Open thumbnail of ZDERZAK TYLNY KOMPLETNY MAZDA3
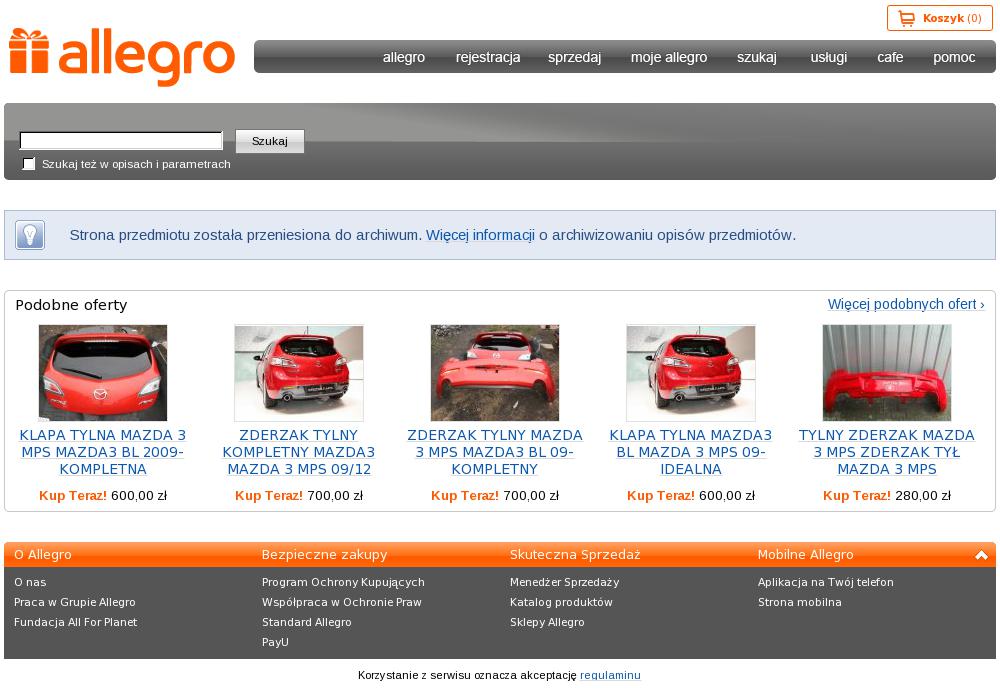Viewport: 1000px width, 695px height. [298, 373]
